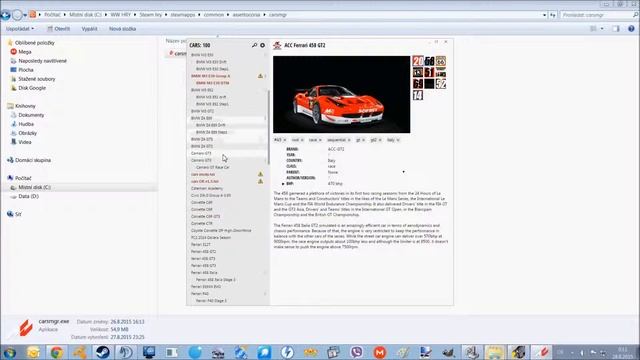Click Otevřít in Explorer toolbar
640x360 pixels.
tap(58, 29)
